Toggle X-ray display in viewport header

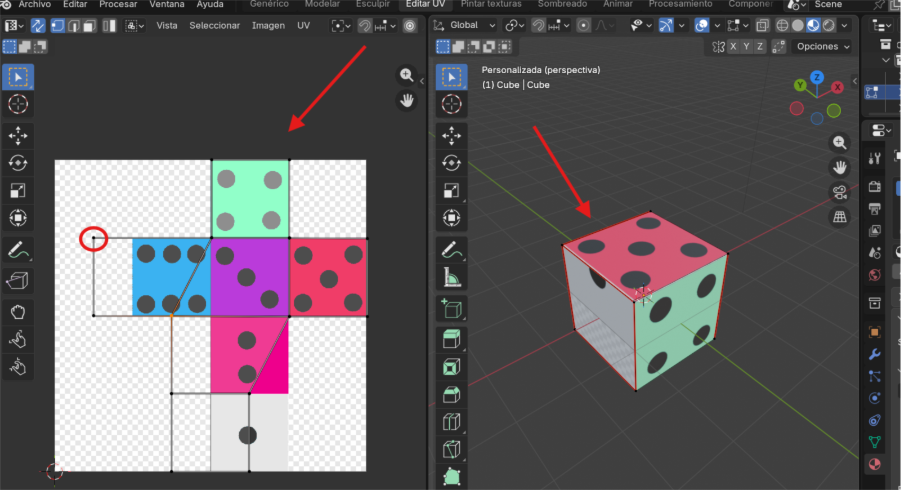point(762,25)
